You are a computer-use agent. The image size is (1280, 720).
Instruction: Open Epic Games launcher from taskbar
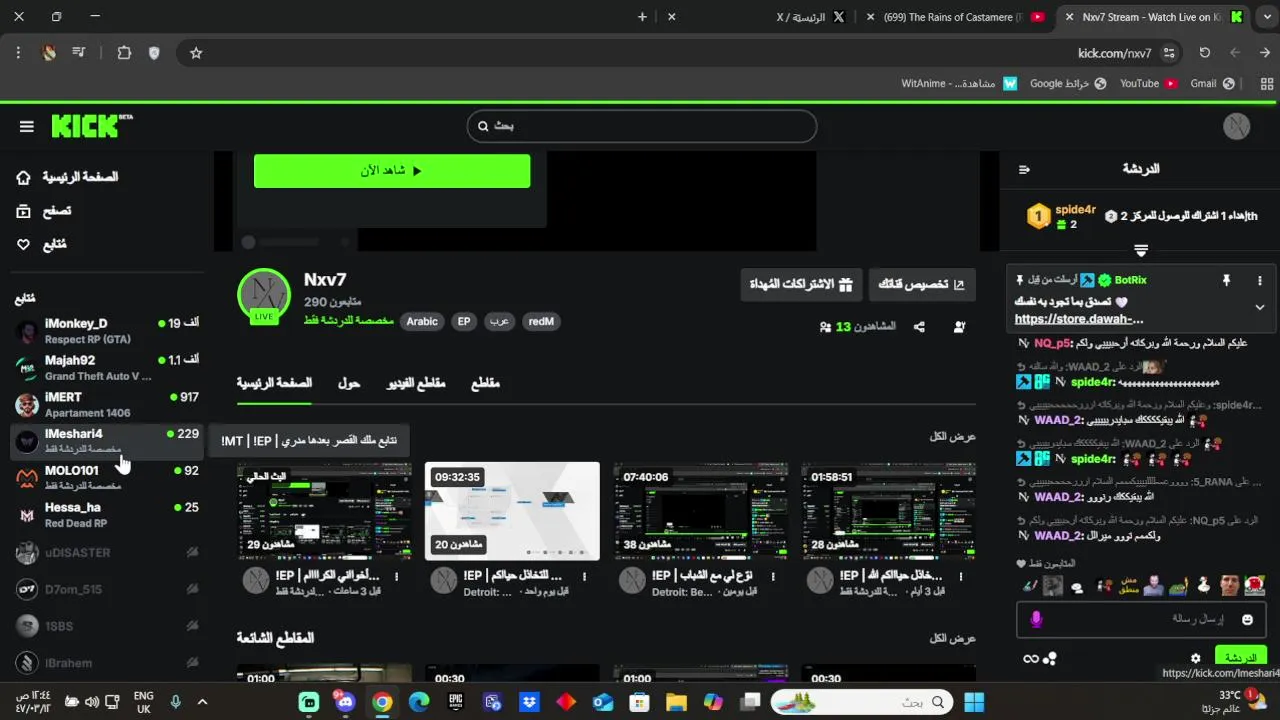(x=456, y=702)
